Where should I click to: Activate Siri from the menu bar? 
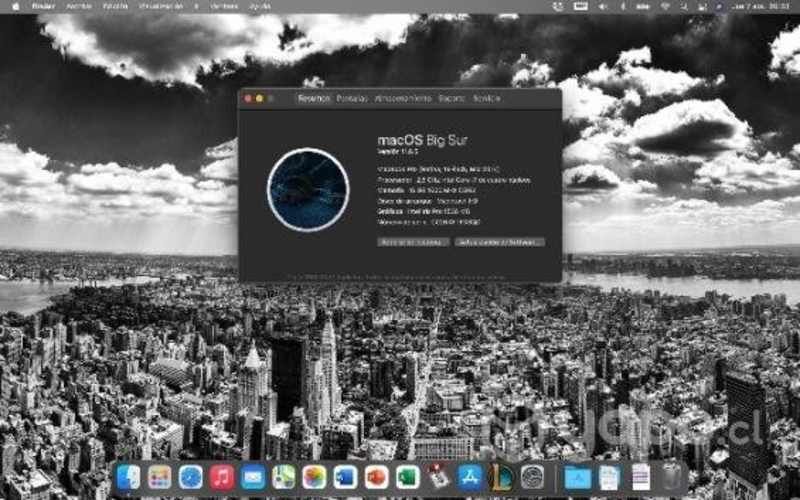pyautogui.click(x=720, y=6)
